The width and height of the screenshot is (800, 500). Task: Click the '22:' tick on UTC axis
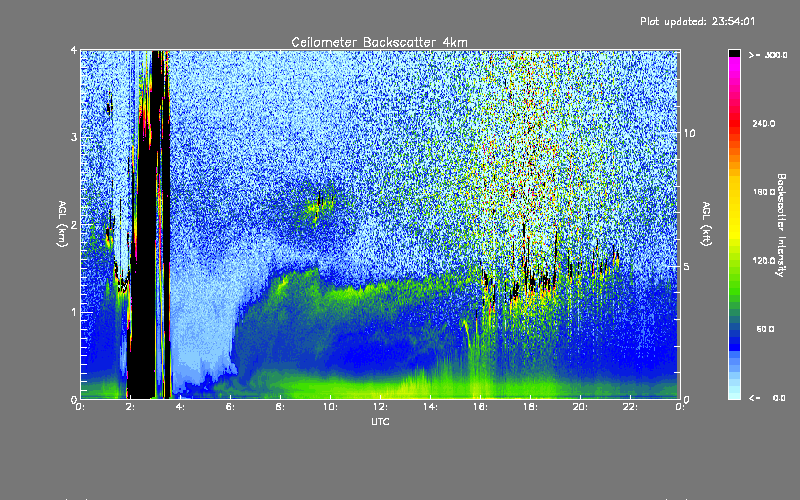click(x=630, y=407)
